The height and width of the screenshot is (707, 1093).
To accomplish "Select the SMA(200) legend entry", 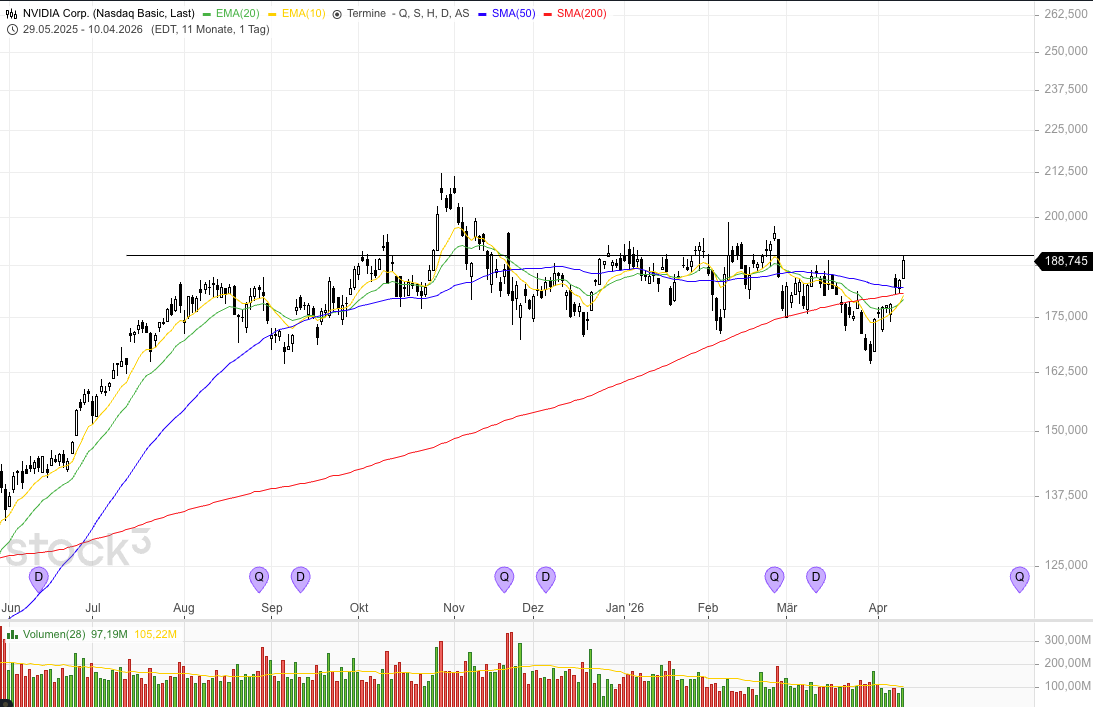I will coord(576,13).
